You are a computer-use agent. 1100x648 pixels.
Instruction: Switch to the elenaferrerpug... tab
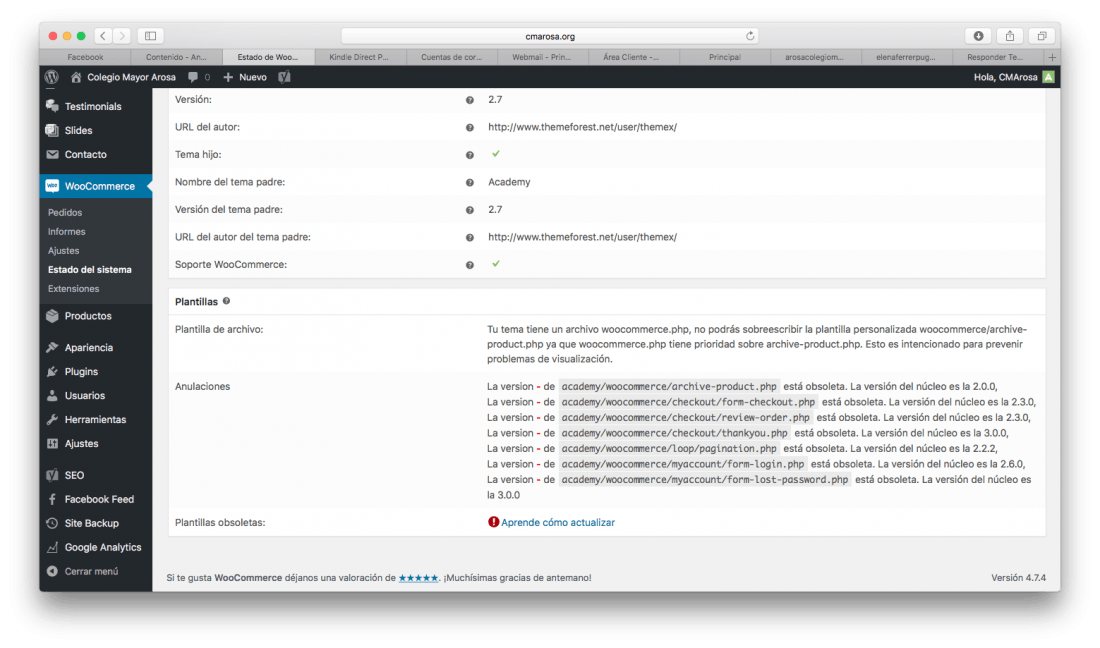point(906,57)
